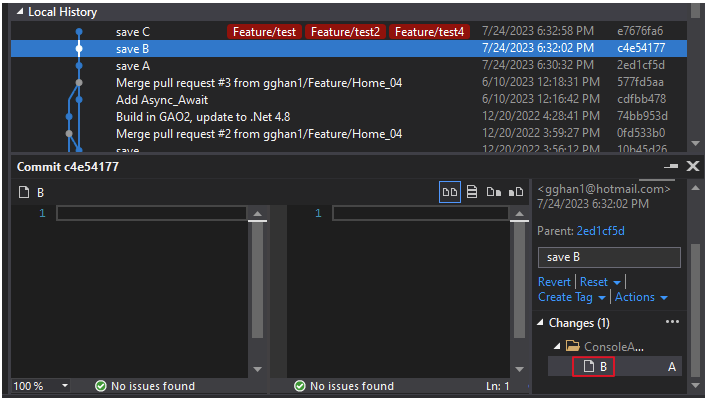
Task: Click commit details scroll down arrow
Action: point(695,385)
